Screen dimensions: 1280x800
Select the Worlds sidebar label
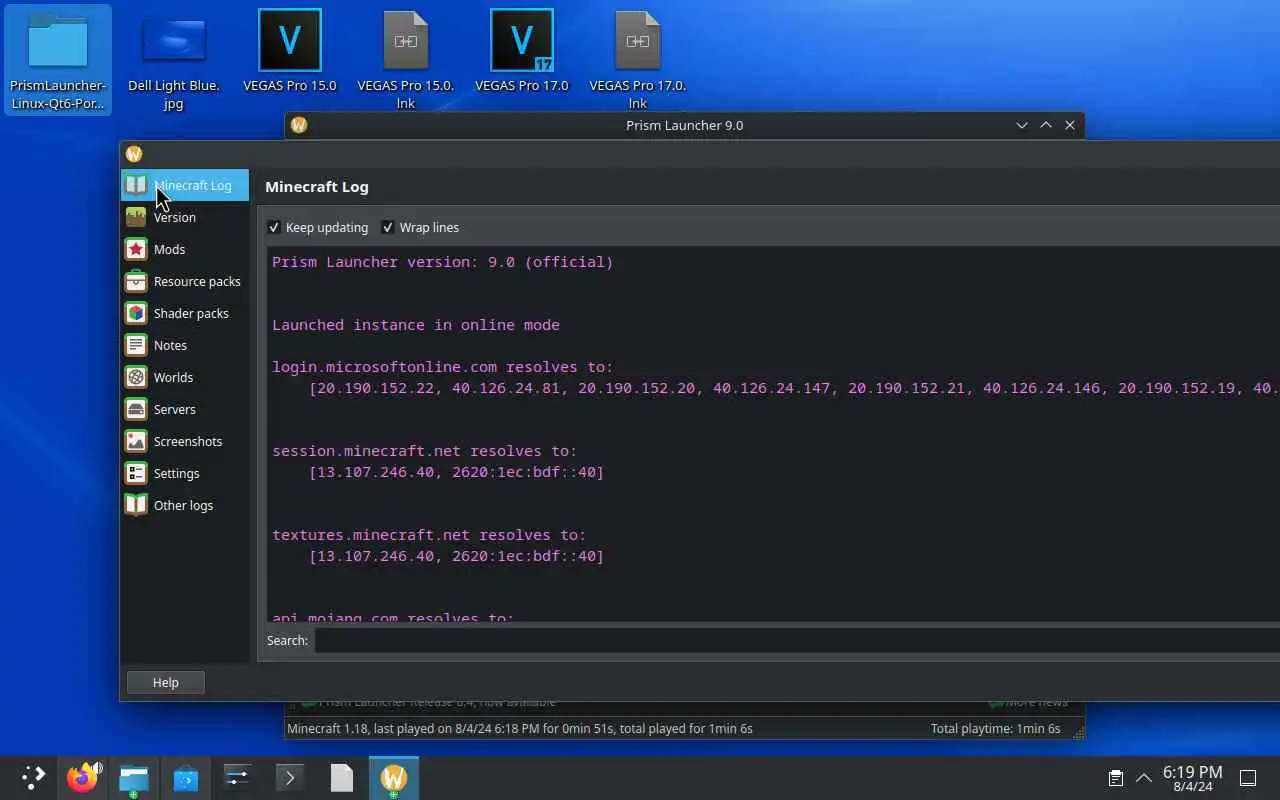point(173,377)
